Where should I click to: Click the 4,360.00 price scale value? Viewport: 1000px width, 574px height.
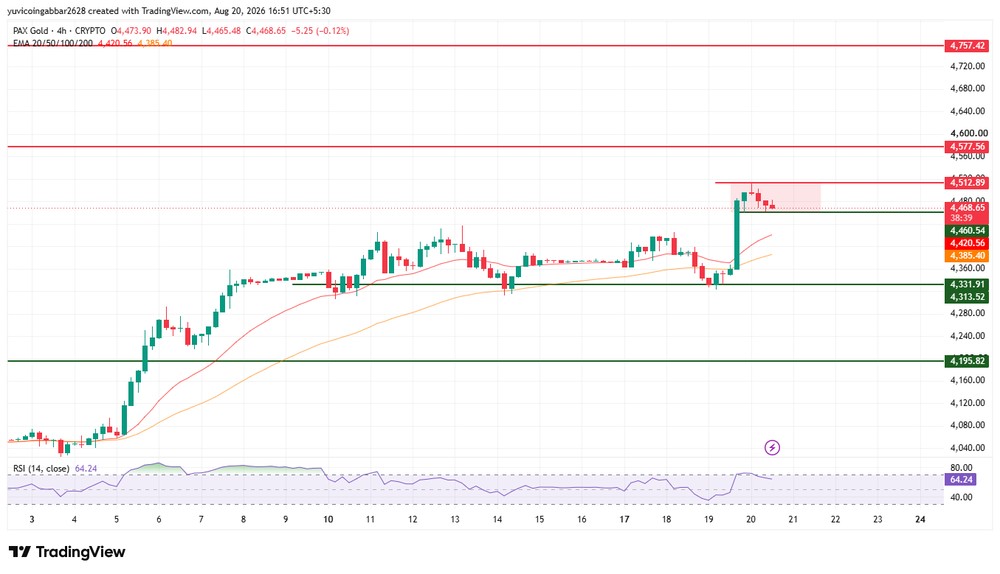(967, 269)
